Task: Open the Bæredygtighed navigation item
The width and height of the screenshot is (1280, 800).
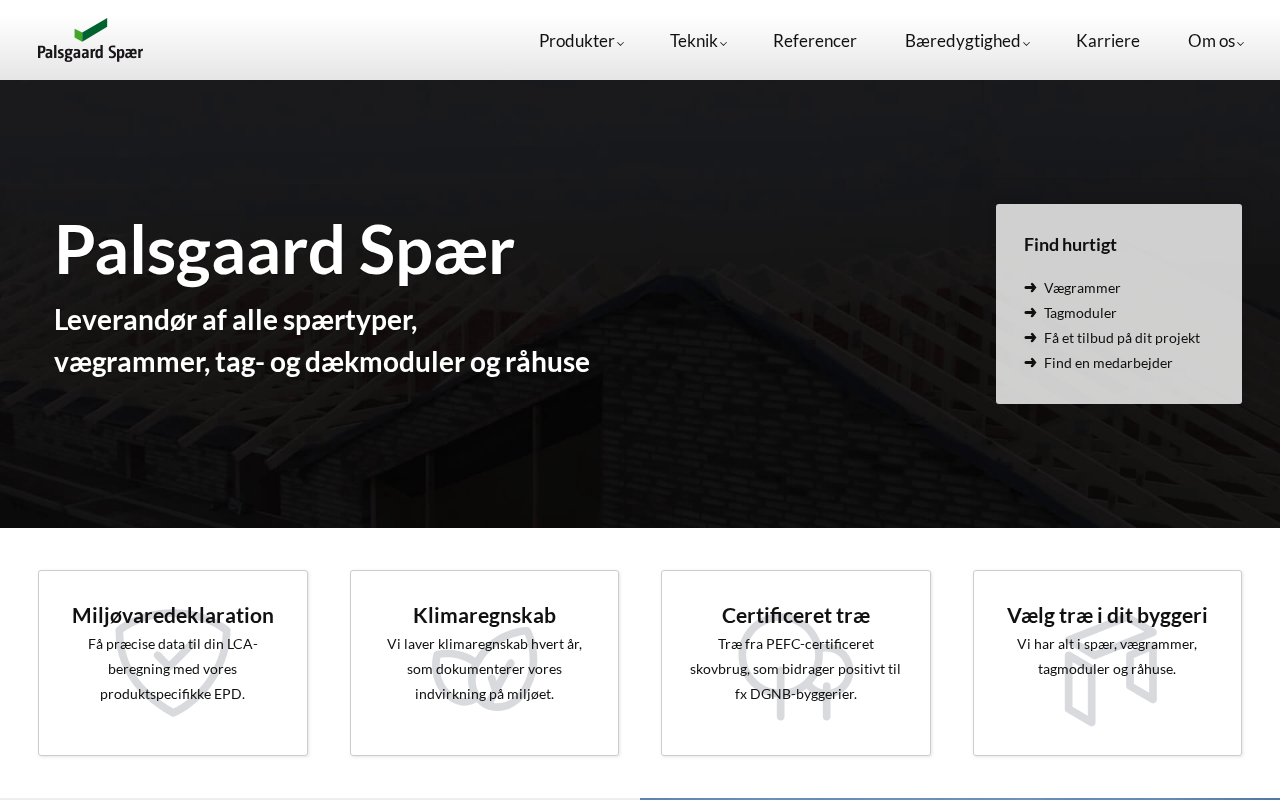Action: (962, 41)
